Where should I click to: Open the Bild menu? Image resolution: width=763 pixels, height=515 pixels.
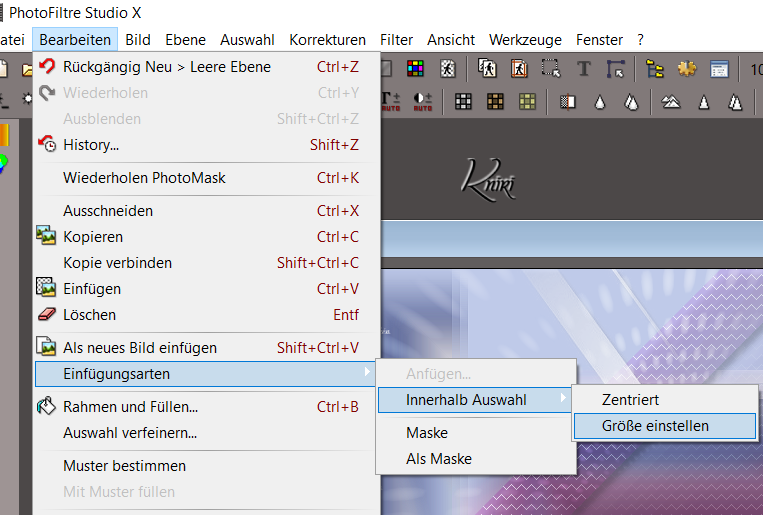pos(138,39)
